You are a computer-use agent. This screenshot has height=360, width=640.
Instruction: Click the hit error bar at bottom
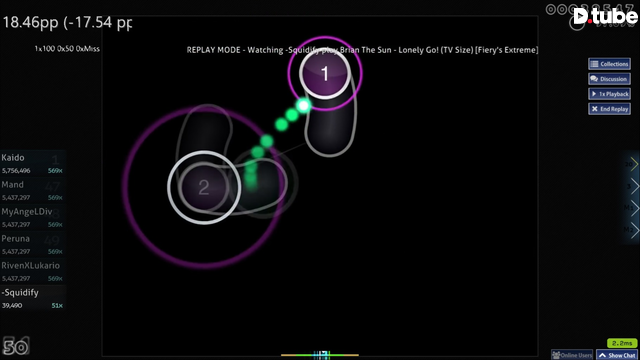click(x=320, y=355)
